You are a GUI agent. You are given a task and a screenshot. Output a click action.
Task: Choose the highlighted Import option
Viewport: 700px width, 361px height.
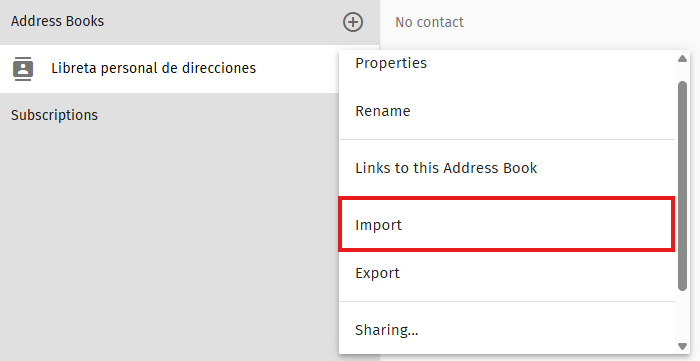(507, 225)
